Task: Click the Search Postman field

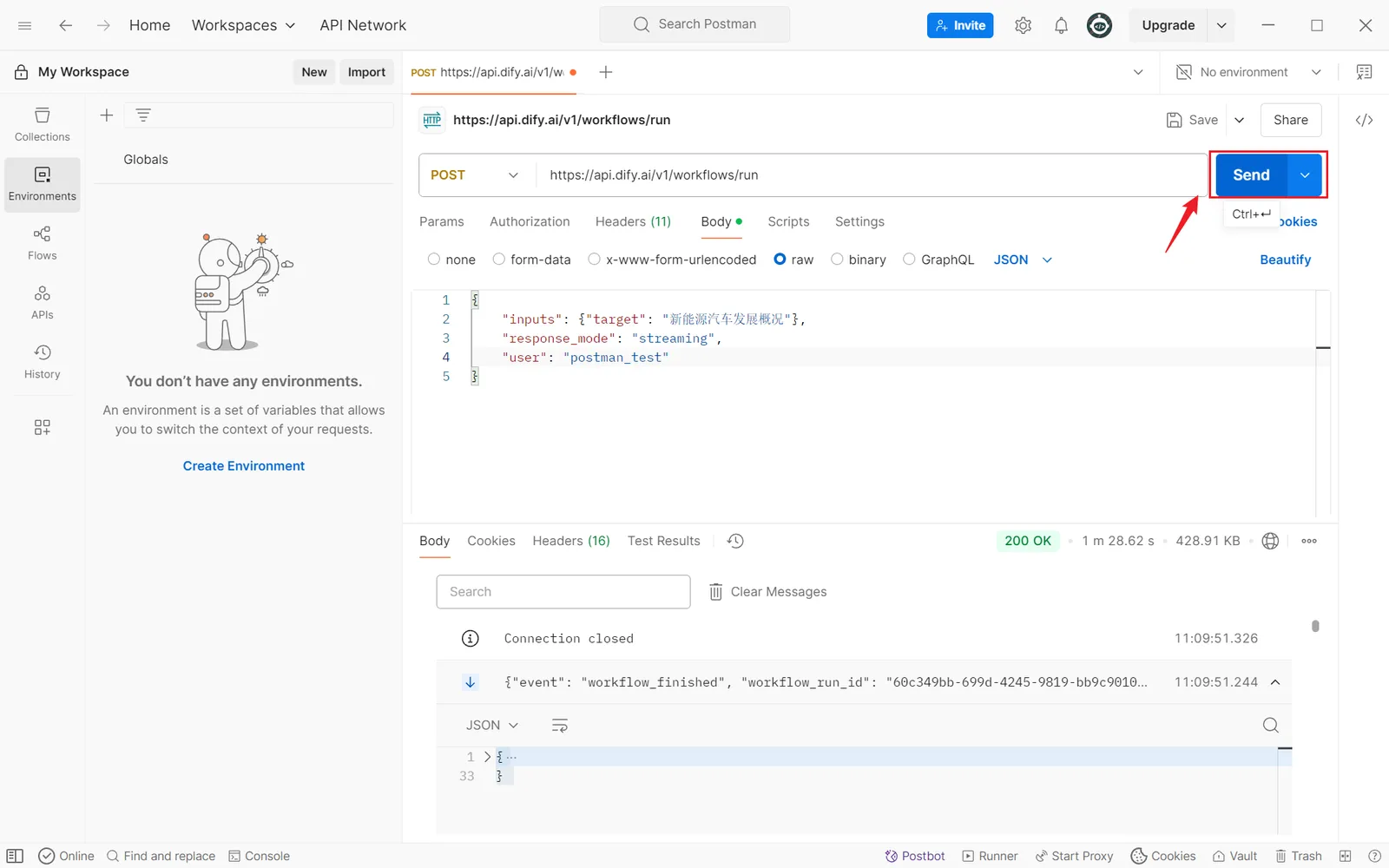Action: [x=694, y=24]
